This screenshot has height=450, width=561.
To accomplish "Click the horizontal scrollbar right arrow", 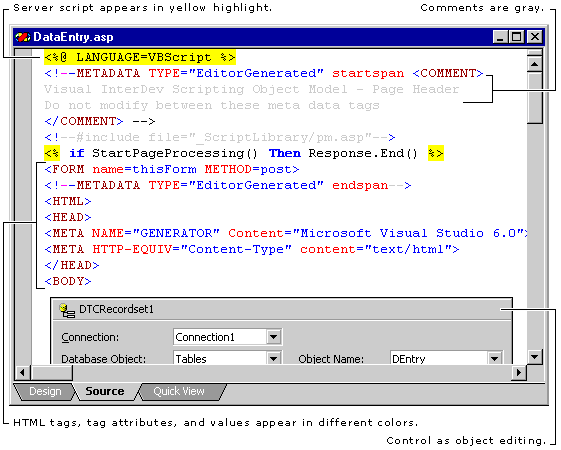I will pyautogui.click(x=519, y=373).
